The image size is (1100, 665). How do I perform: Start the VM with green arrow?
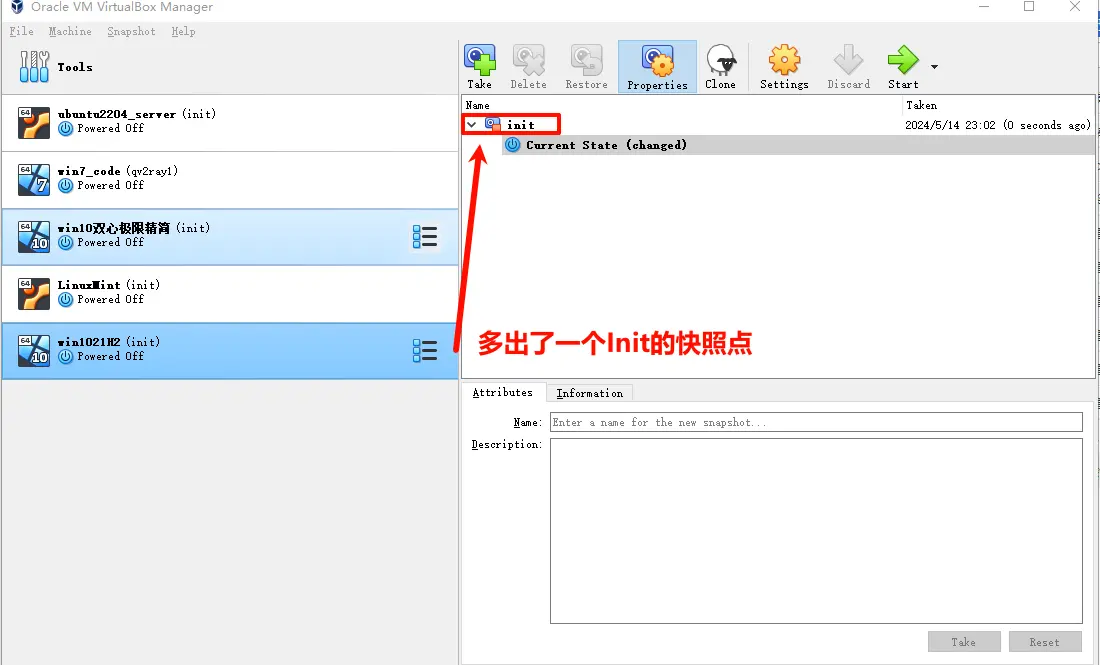click(903, 60)
